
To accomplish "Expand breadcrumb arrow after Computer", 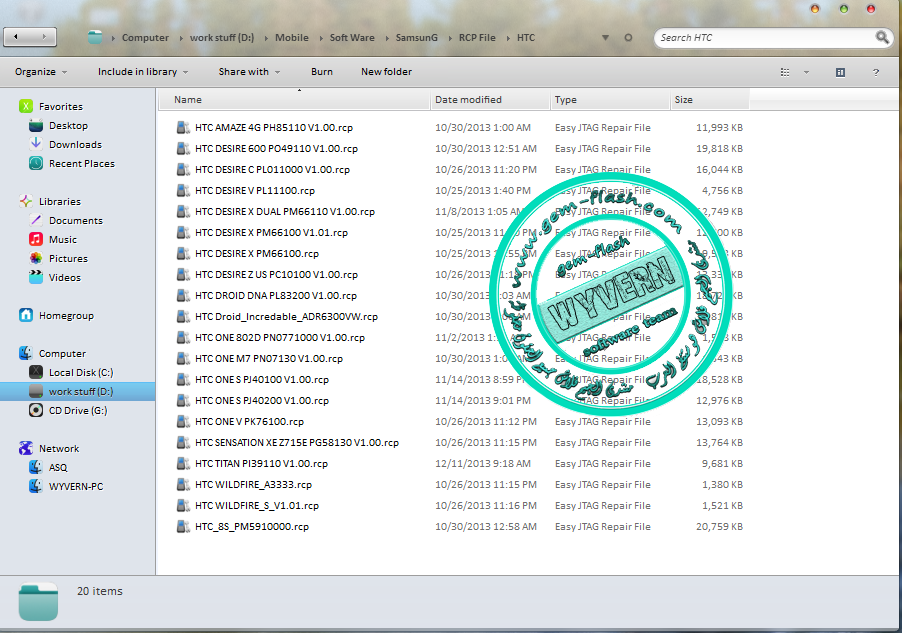I will pos(181,38).
